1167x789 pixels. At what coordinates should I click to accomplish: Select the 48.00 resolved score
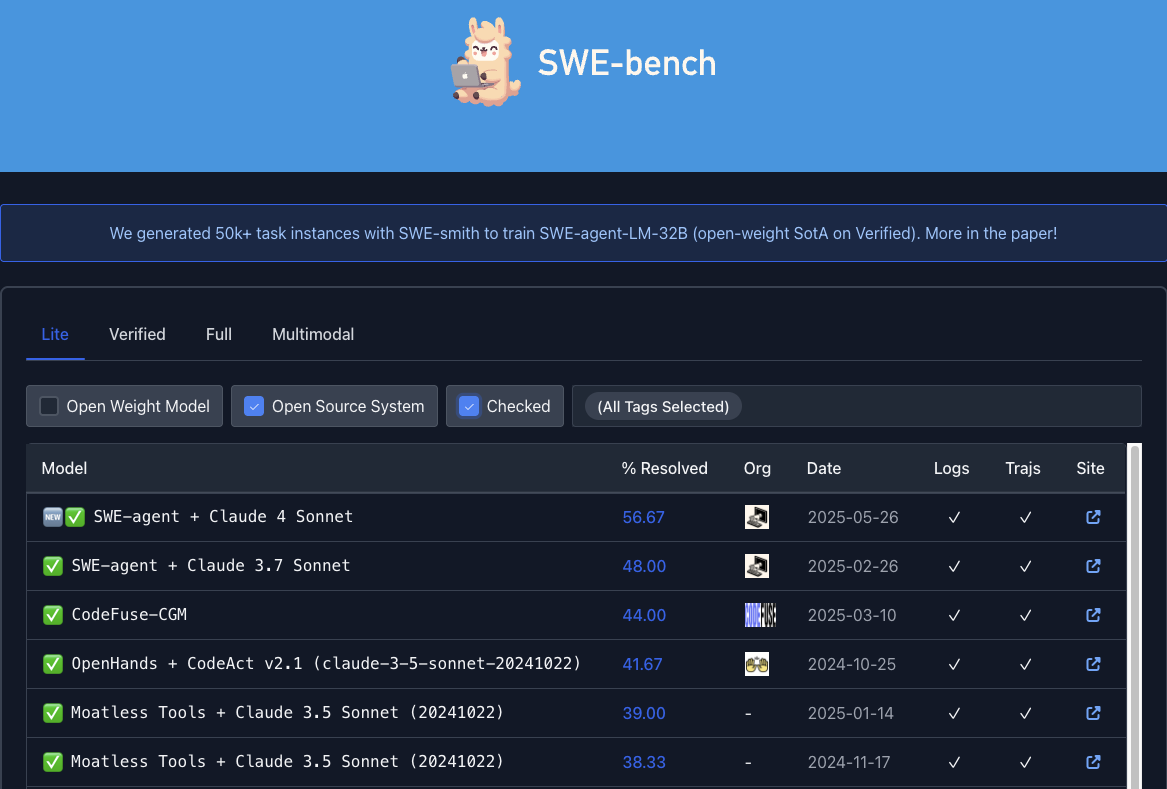point(644,566)
